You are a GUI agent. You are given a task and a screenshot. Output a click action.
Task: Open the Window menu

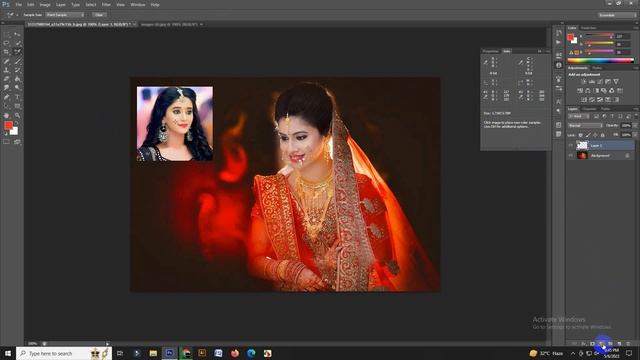click(138, 4)
